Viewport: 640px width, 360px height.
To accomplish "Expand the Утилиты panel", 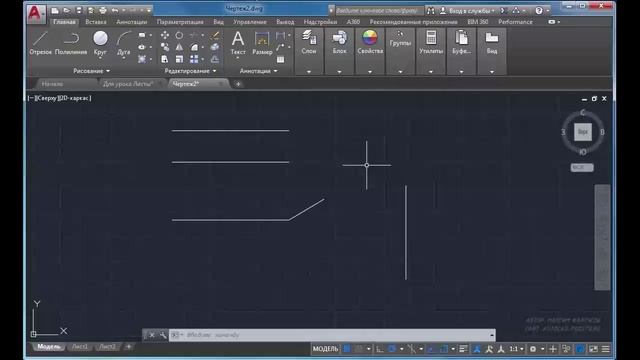I will [431, 72].
